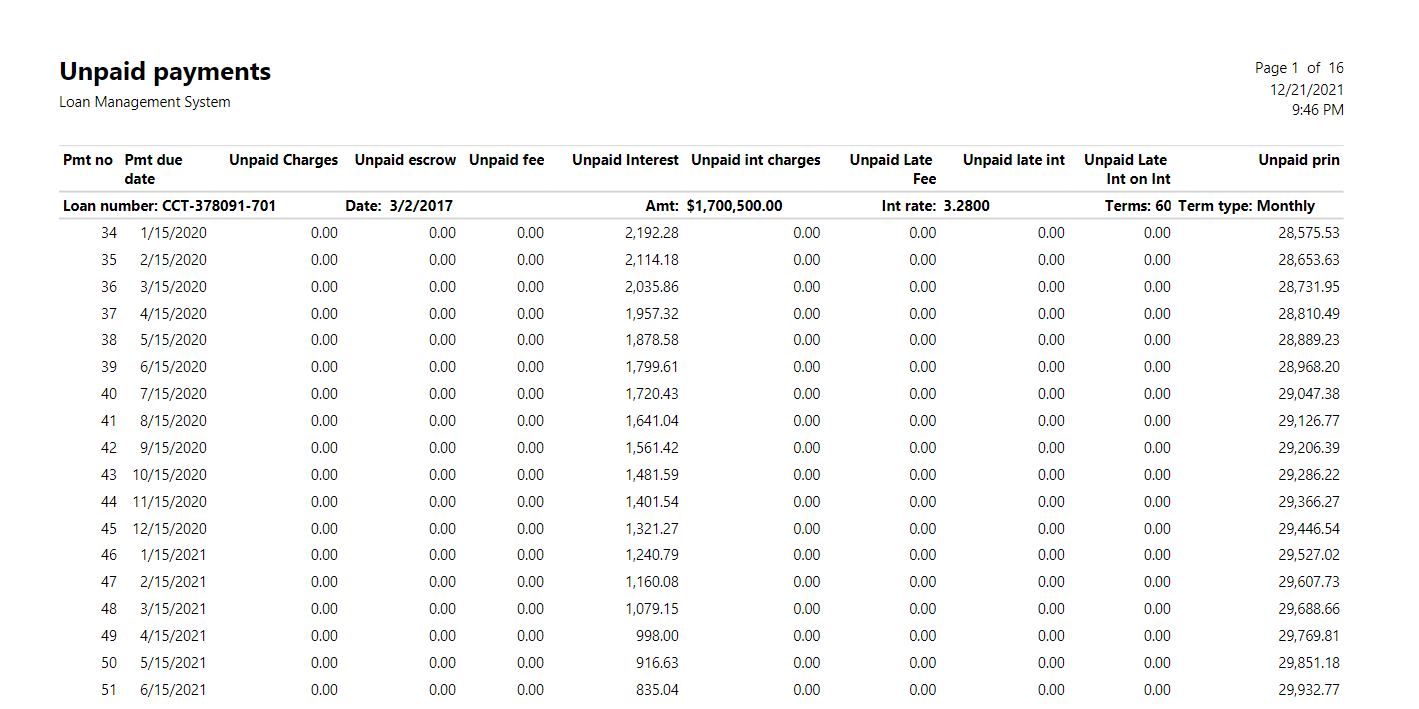Select the "Unpaid Charges" column header
1419x709 pixels.
tap(283, 160)
